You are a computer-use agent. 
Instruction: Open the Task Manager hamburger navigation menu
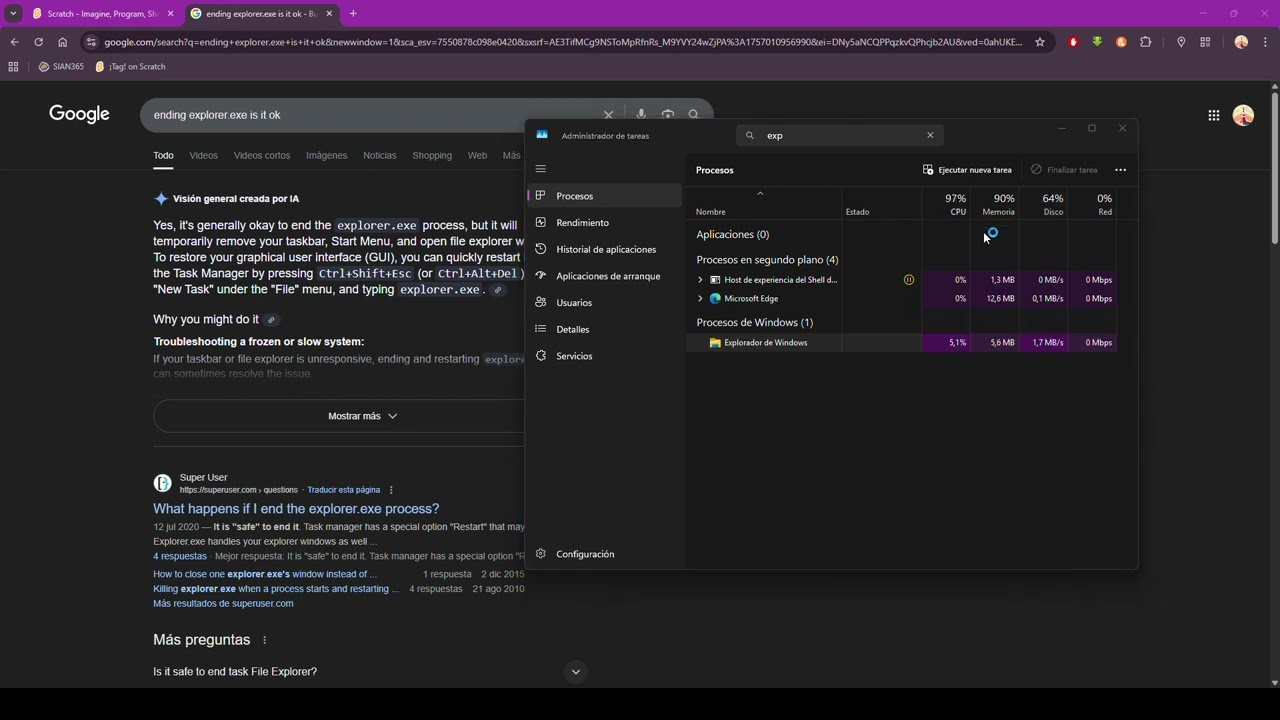coord(541,169)
